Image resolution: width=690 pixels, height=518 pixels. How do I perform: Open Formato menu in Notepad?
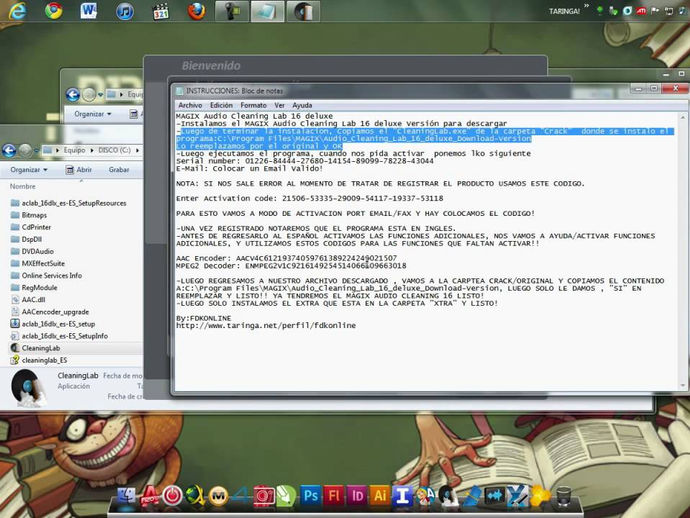(x=253, y=106)
